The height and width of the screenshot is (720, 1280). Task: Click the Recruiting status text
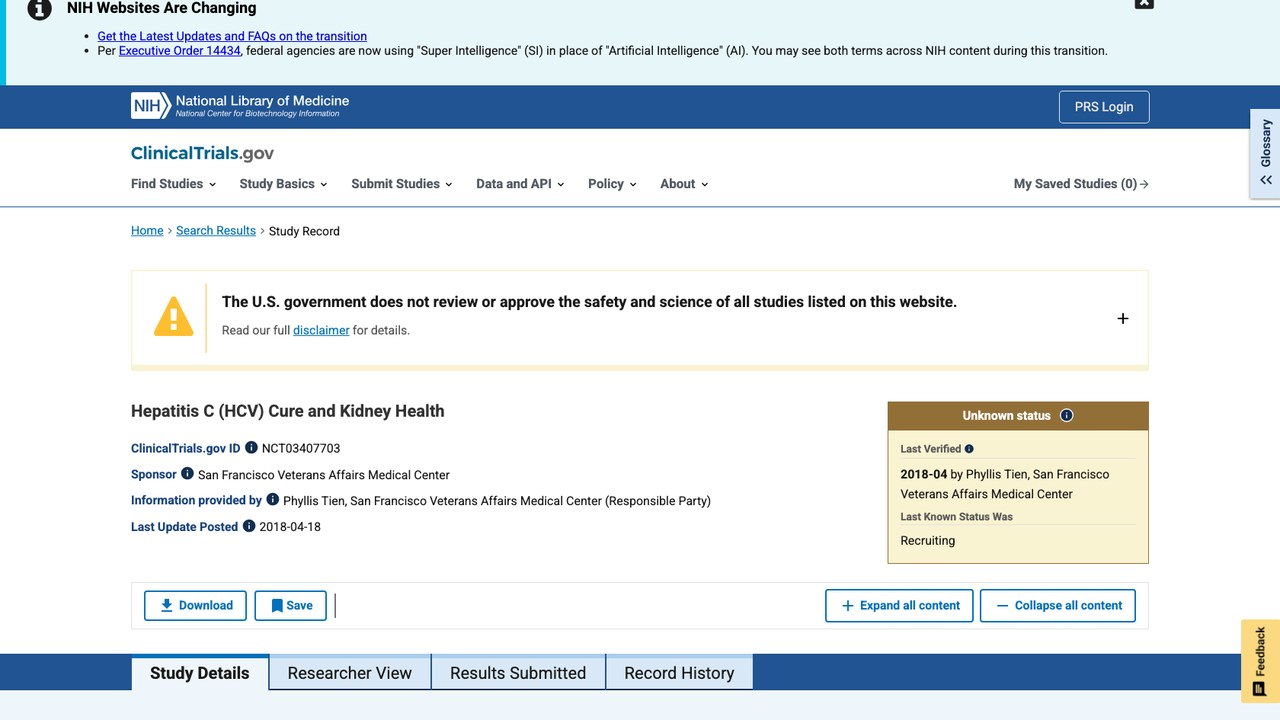click(928, 540)
